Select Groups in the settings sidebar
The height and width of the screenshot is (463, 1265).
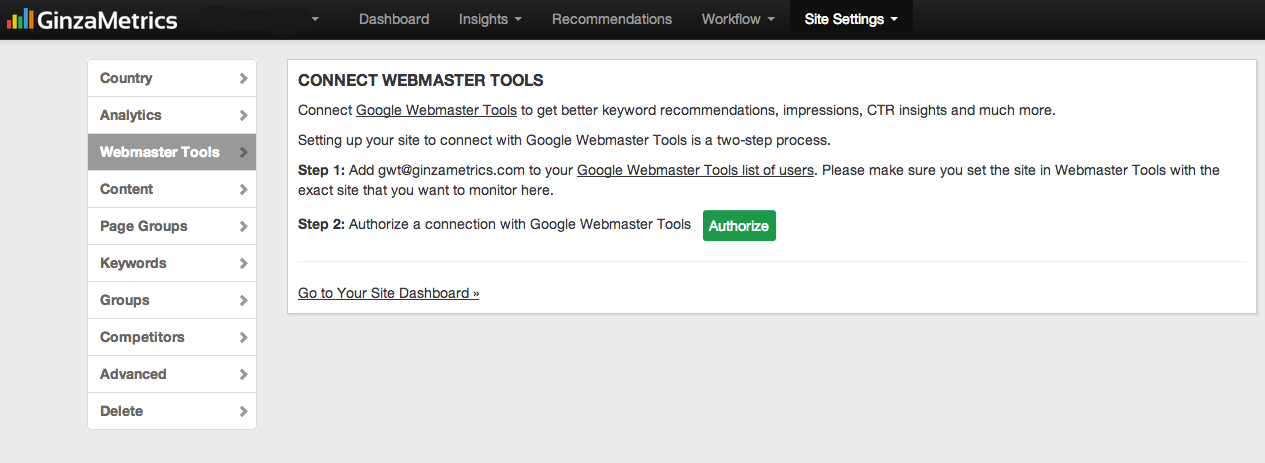pos(172,300)
